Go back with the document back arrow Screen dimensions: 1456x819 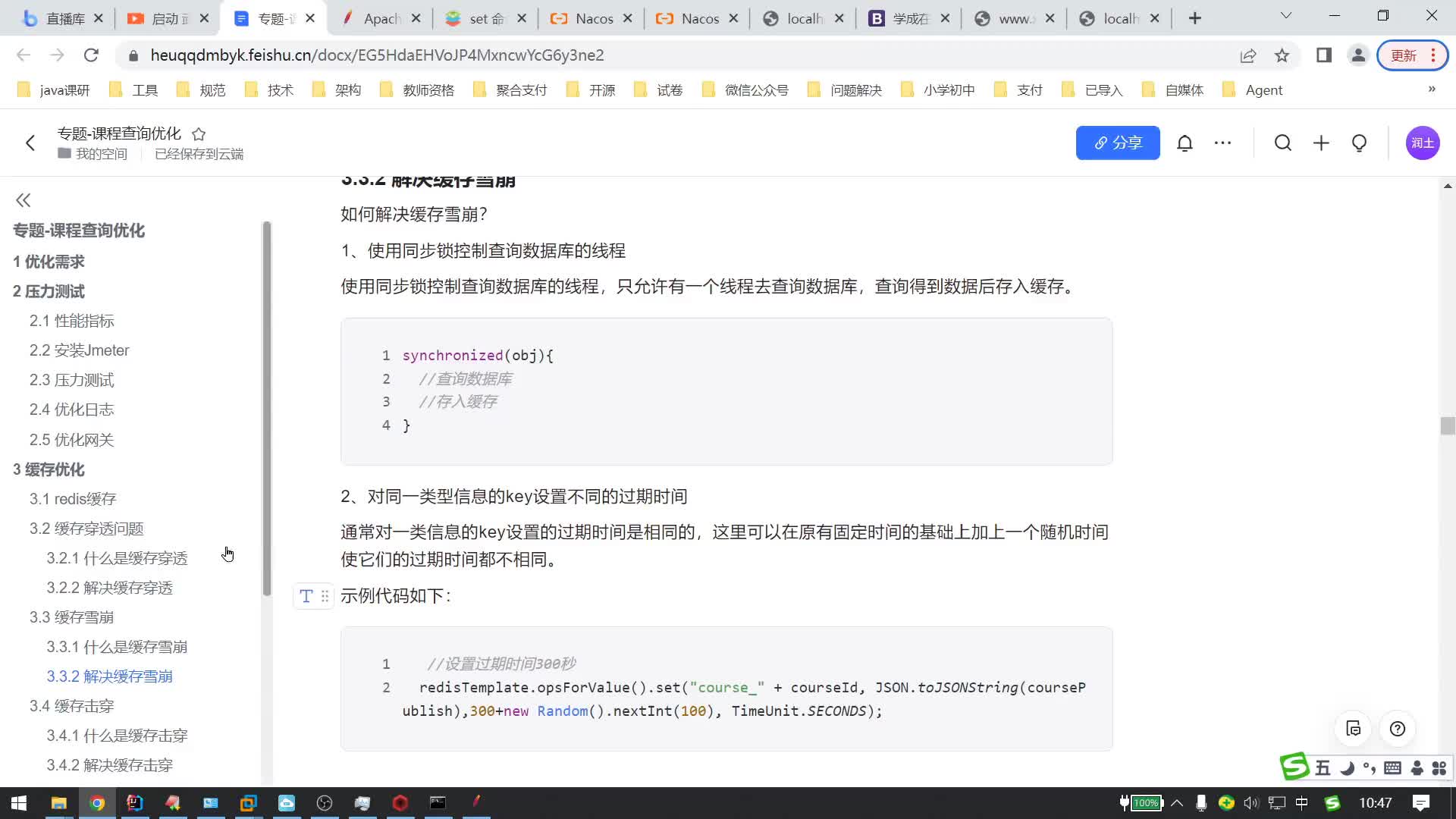tap(30, 143)
